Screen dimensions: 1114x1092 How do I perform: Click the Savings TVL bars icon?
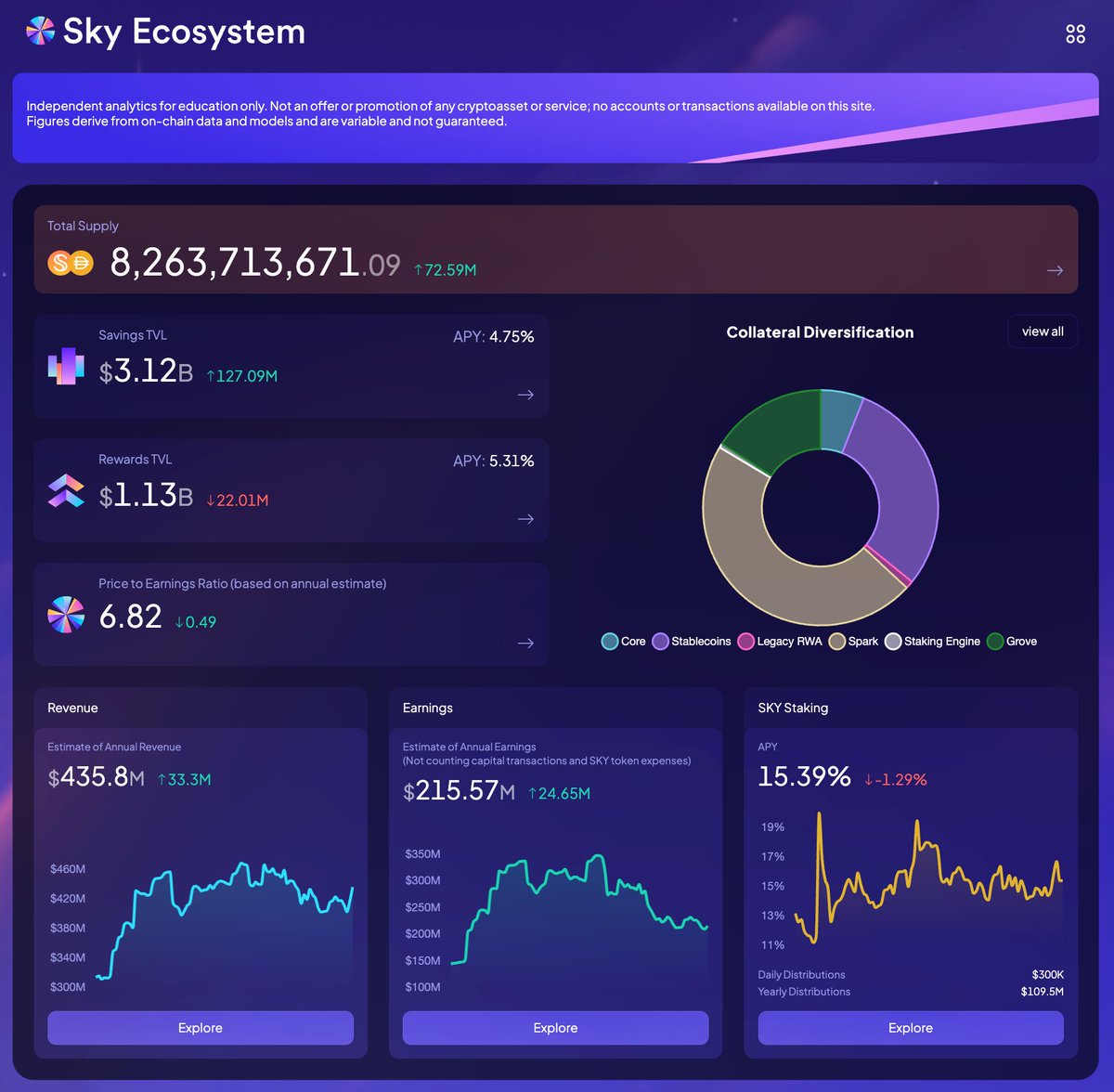pos(66,367)
